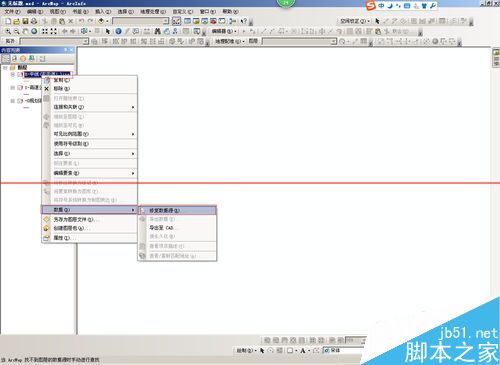
Task: Click the Find binoculars icon
Action: pyautogui.click(x=158, y=31)
